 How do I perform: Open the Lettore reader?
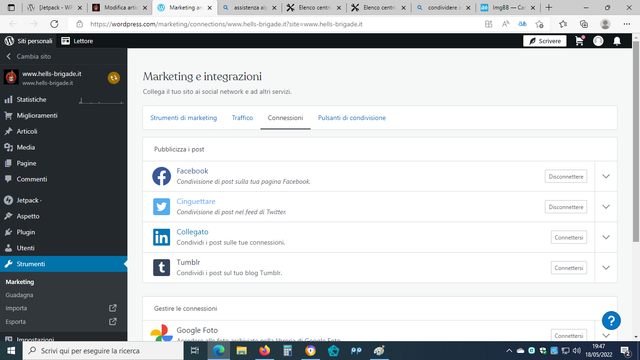pos(77,41)
